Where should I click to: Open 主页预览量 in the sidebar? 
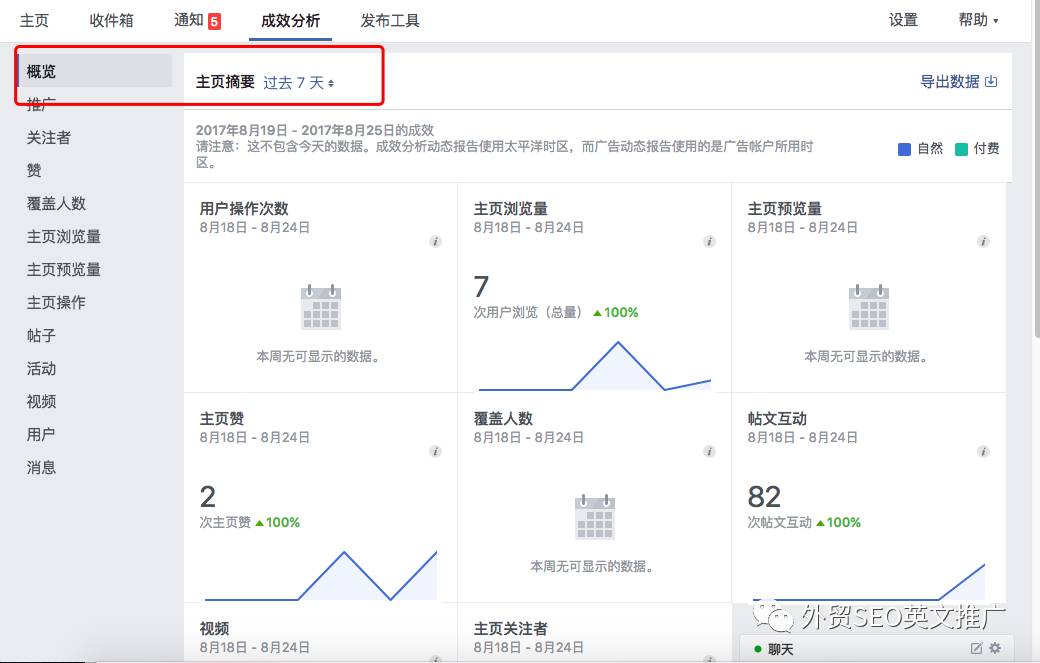point(64,270)
